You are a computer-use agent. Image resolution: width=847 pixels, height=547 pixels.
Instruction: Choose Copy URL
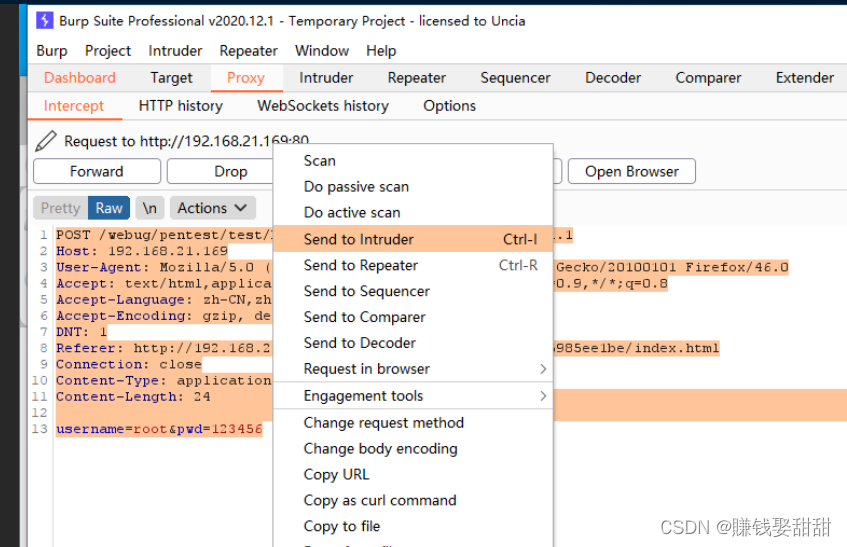[x=413, y=475]
